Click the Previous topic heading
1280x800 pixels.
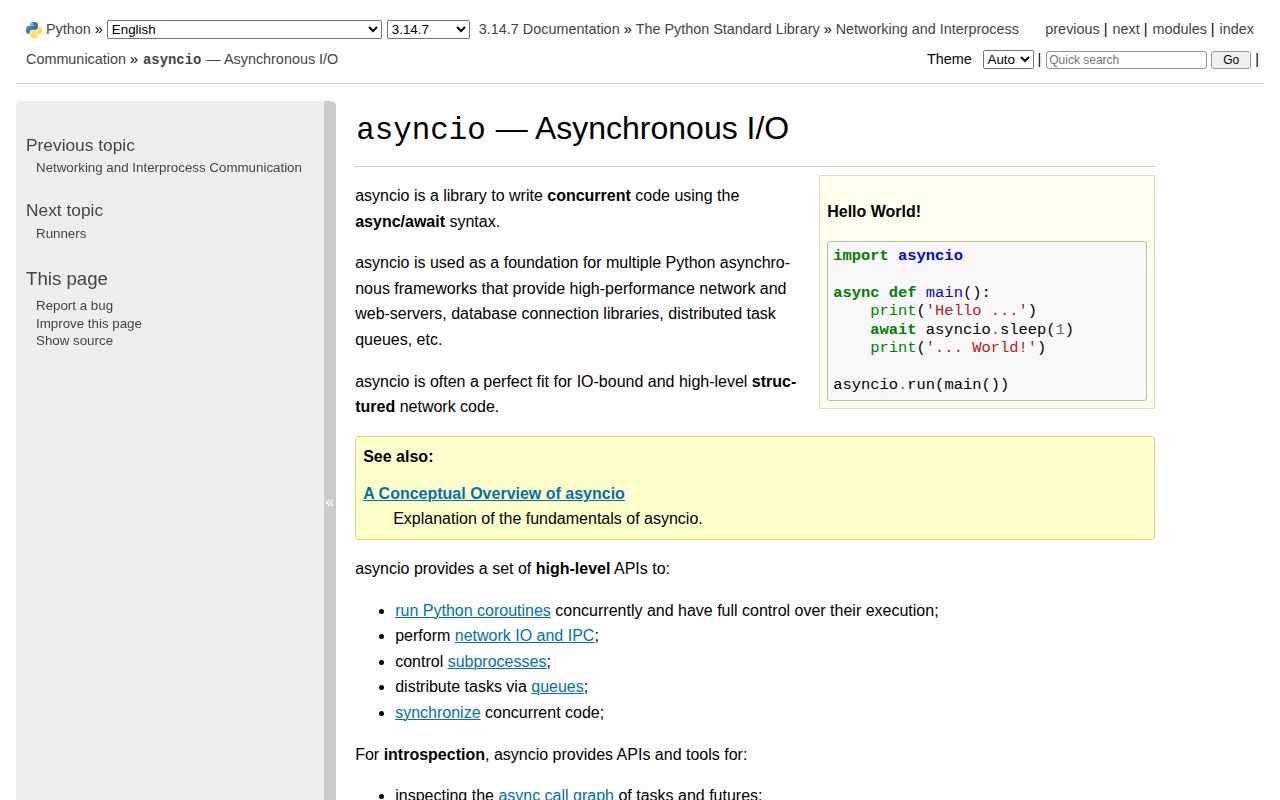pyautogui.click(x=80, y=146)
